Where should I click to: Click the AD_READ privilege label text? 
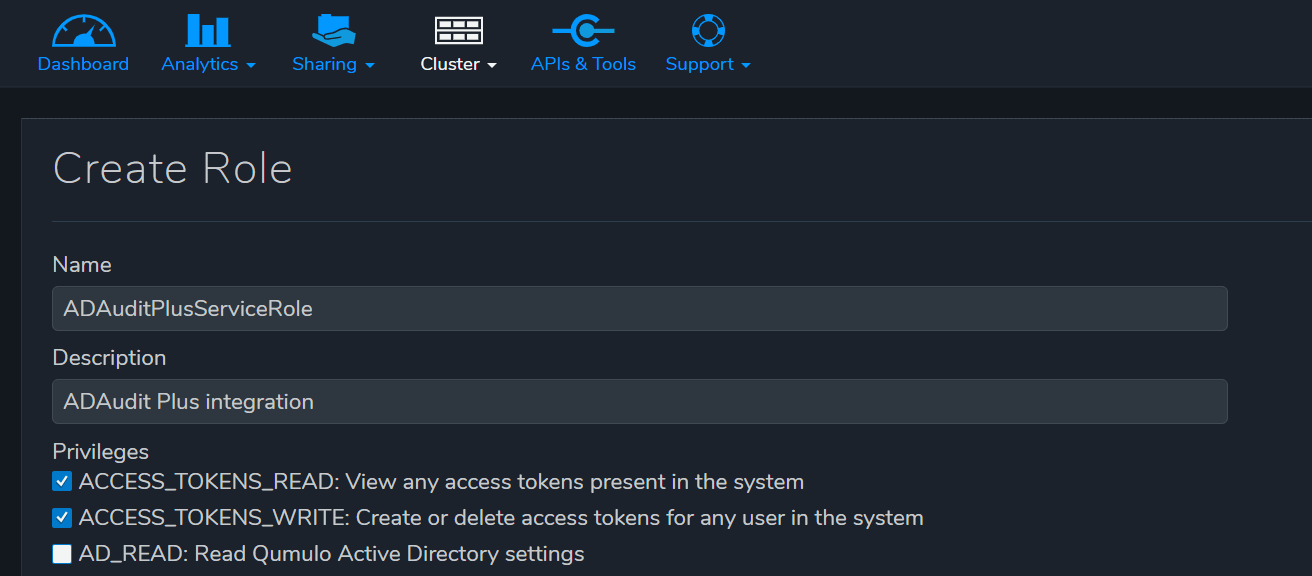pyautogui.click(x=331, y=554)
